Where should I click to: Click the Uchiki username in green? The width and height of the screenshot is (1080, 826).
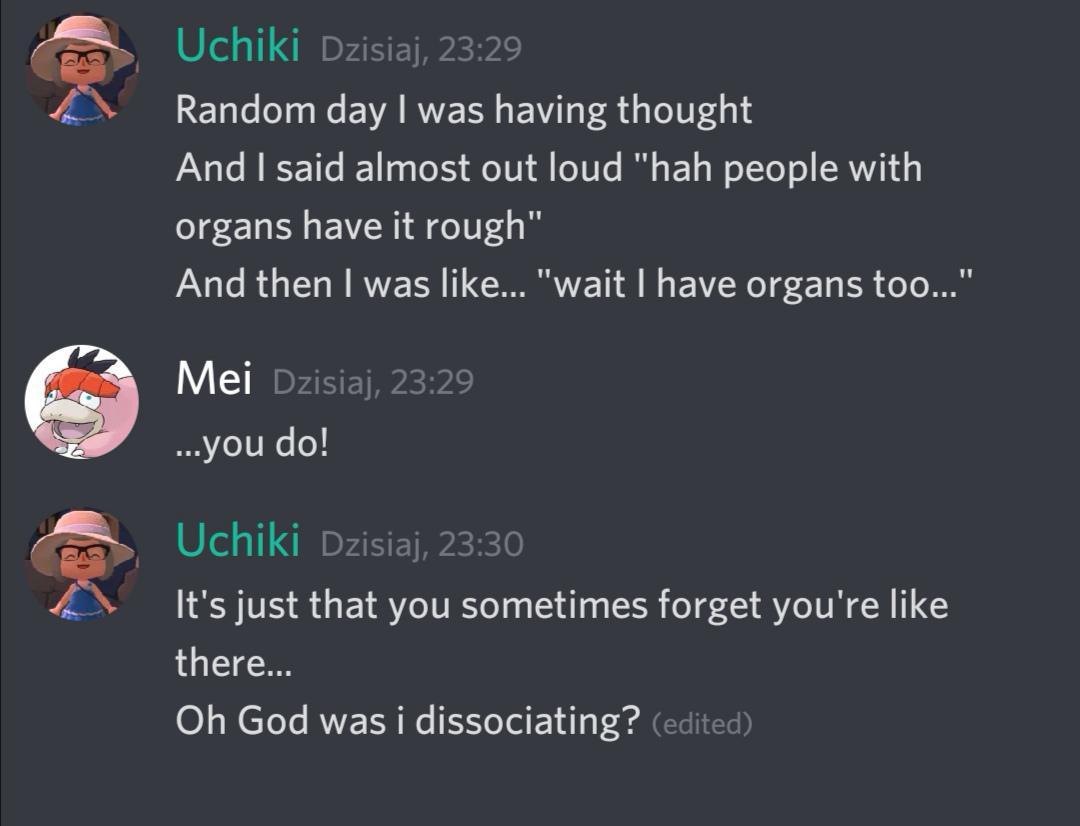pyautogui.click(x=238, y=43)
